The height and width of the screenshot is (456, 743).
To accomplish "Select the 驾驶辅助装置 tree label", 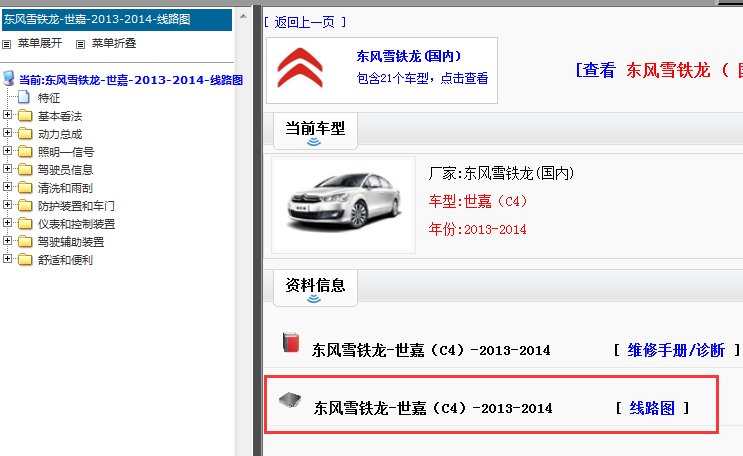I will [71, 242].
